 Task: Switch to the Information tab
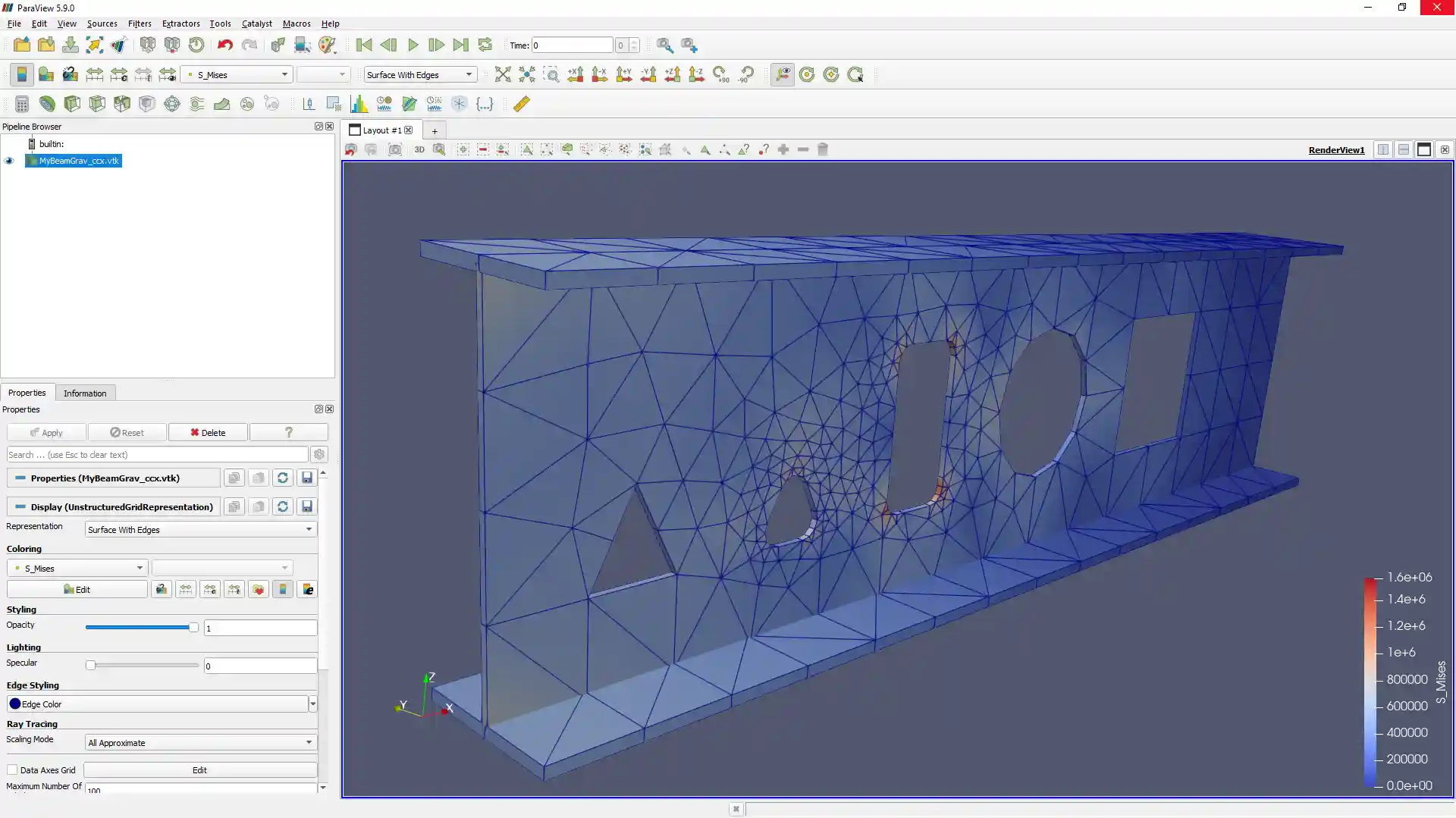(85, 393)
